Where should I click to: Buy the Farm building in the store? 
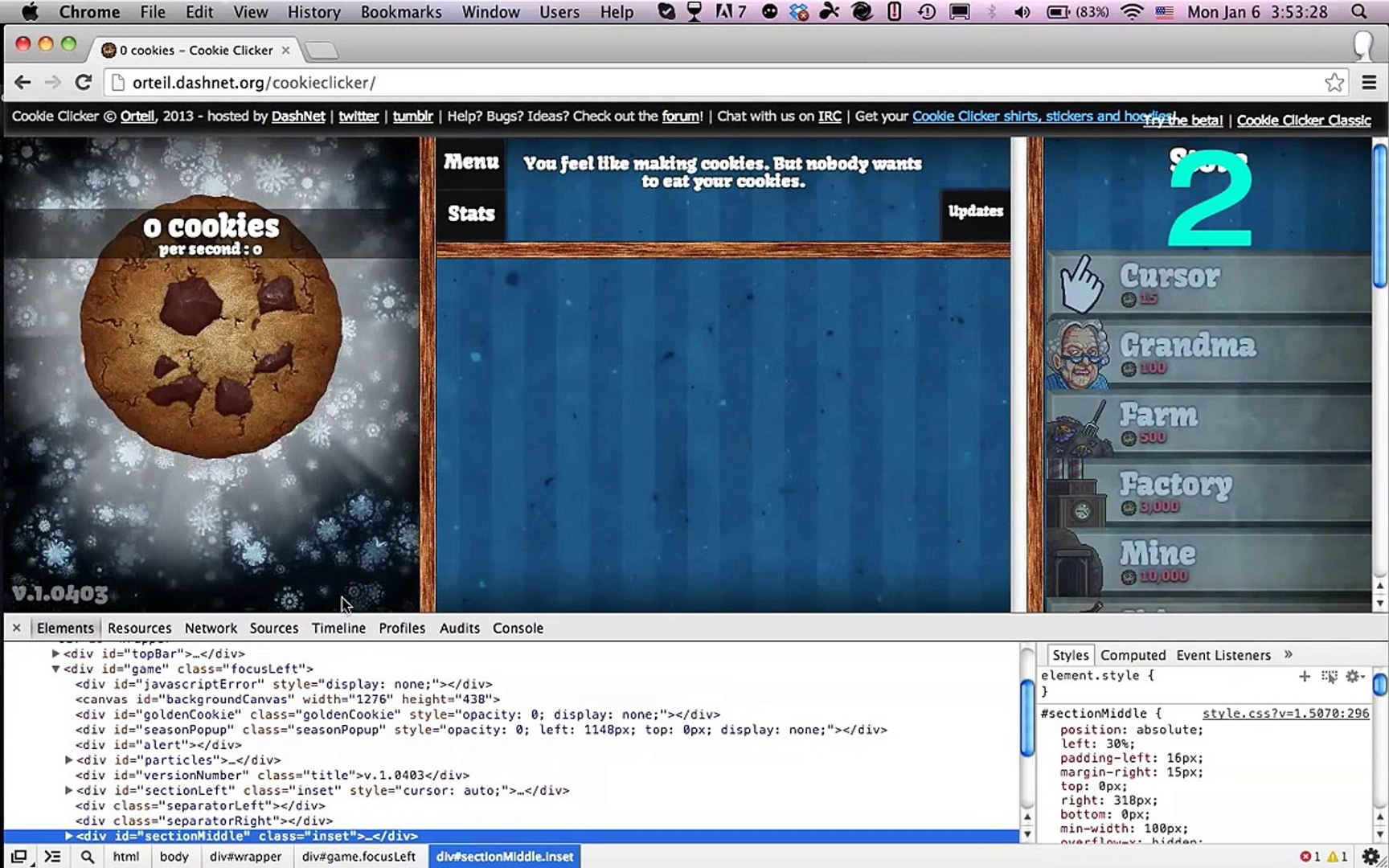point(1209,423)
